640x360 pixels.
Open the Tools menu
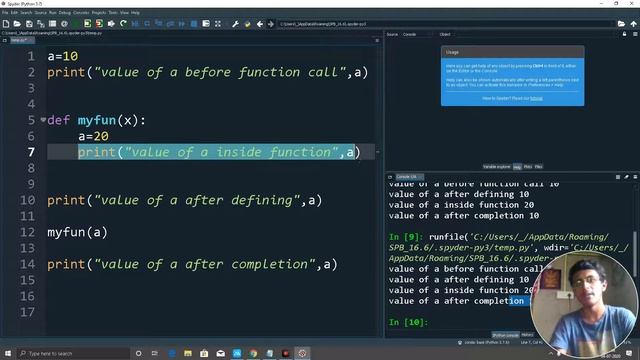click(113, 13)
